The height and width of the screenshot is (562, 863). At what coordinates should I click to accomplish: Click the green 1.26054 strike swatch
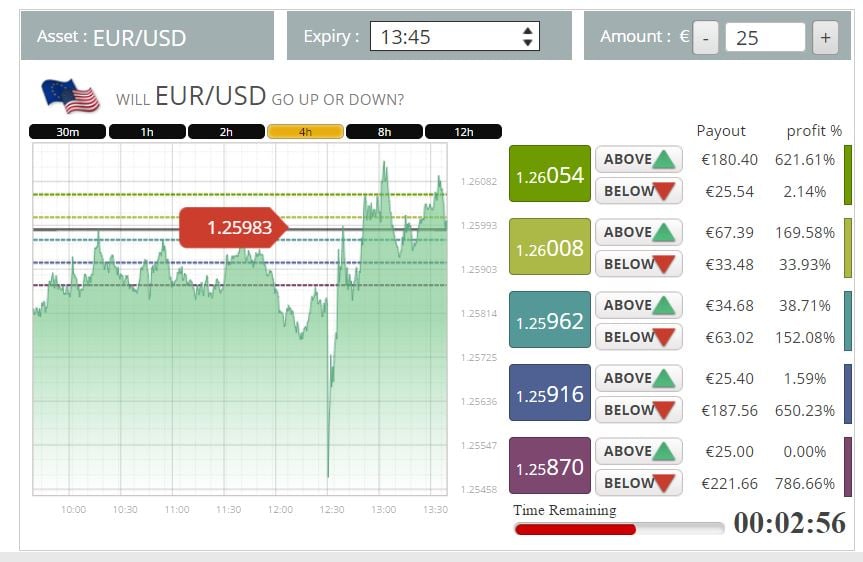click(x=550, y=173)
